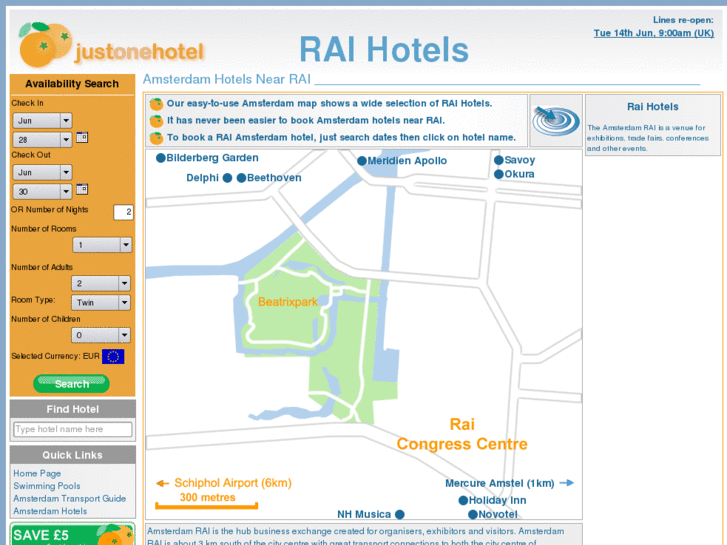The height and width of the screenshot is (545, 727).
Task: Click the Rai Hotels sidebar heading
Action: 653,107
